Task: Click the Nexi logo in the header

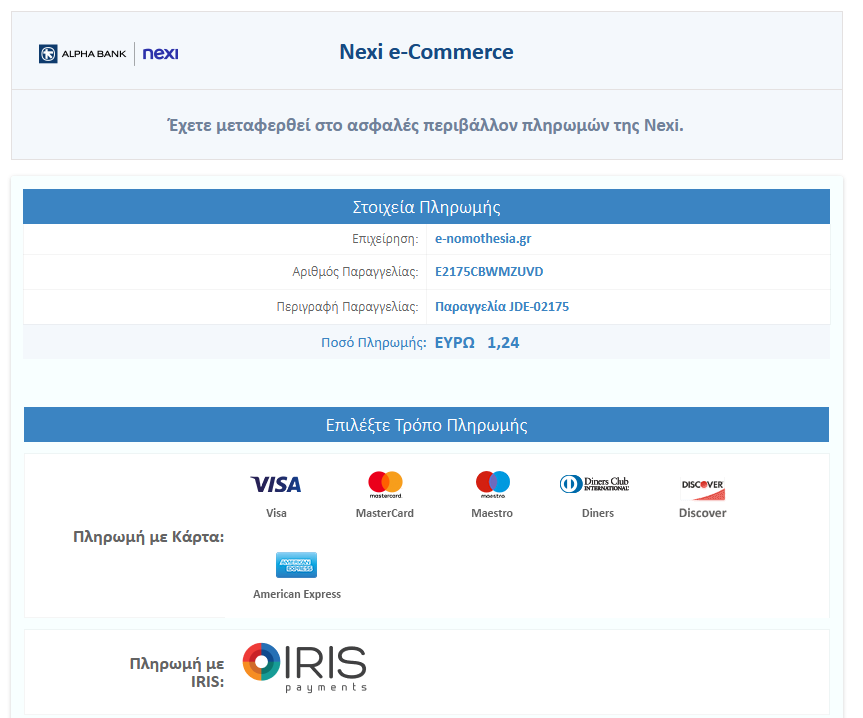Action: pyautogui.click(x=160, y=54)
